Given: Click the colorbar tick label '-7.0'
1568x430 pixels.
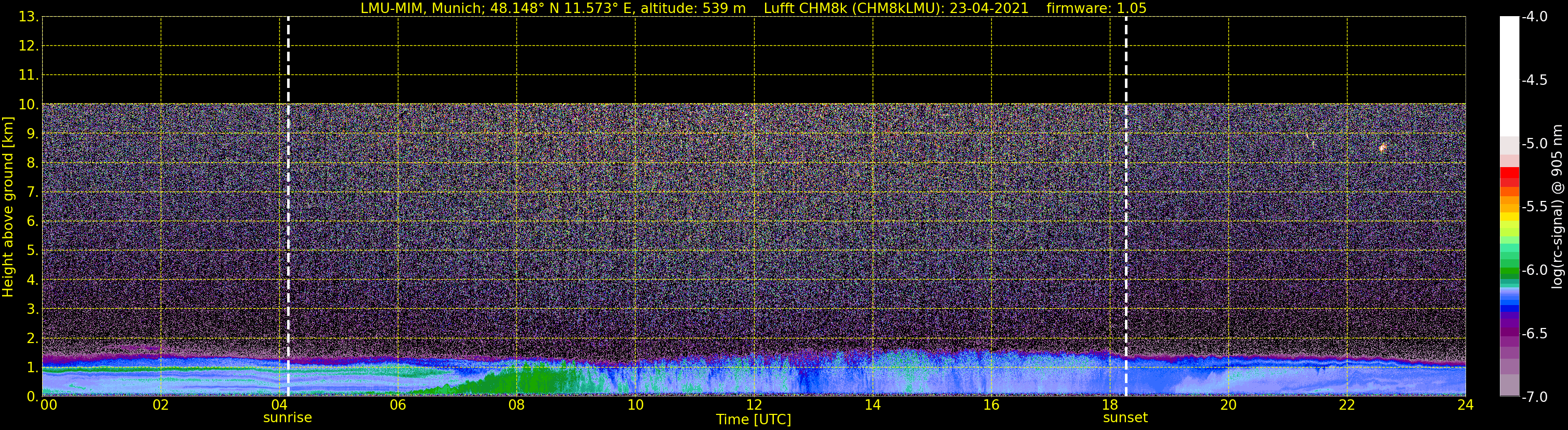Looking at the screenshot, I should (x=1534, y=397).
